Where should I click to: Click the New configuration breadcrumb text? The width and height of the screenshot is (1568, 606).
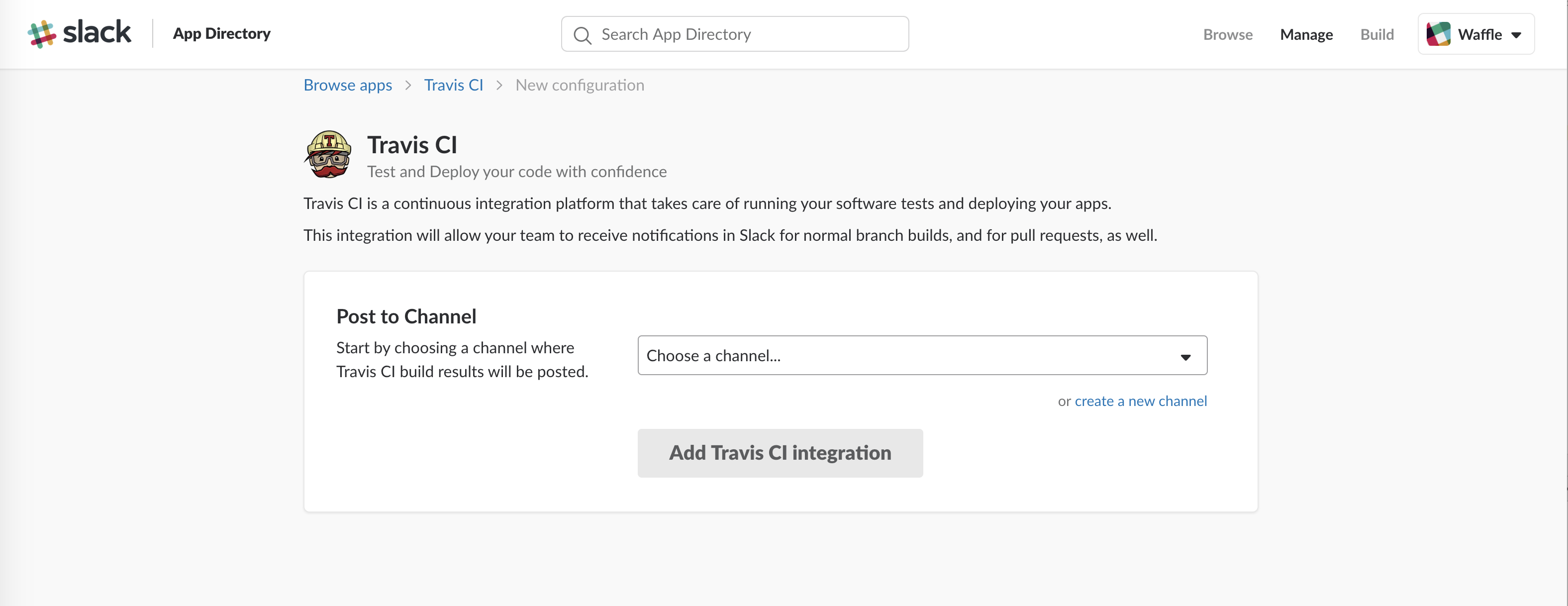pos(580,85)
